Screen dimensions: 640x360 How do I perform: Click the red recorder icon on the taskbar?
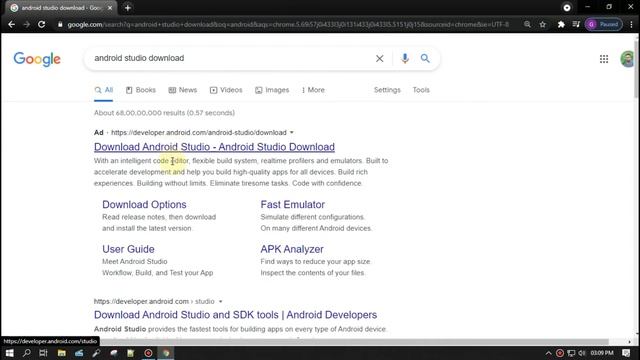click(149, 353)
